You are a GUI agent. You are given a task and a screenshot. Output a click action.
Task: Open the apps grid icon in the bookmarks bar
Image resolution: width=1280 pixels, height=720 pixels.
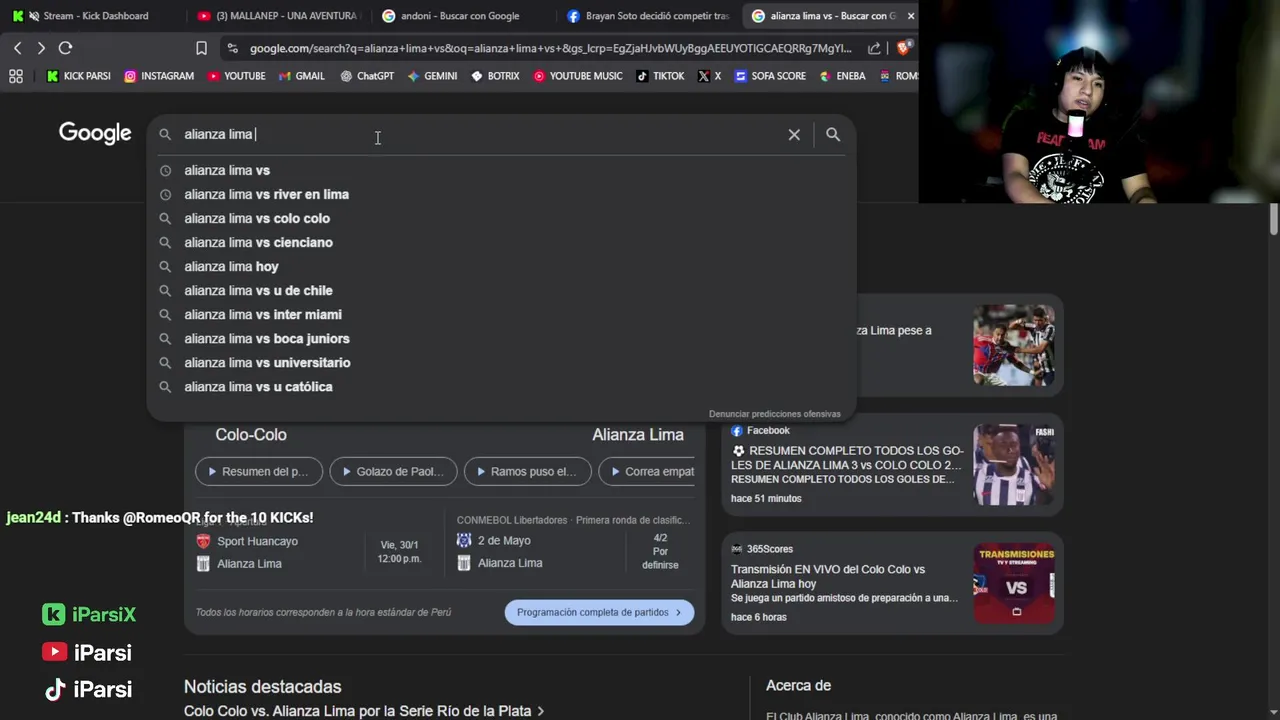(15, 76)
